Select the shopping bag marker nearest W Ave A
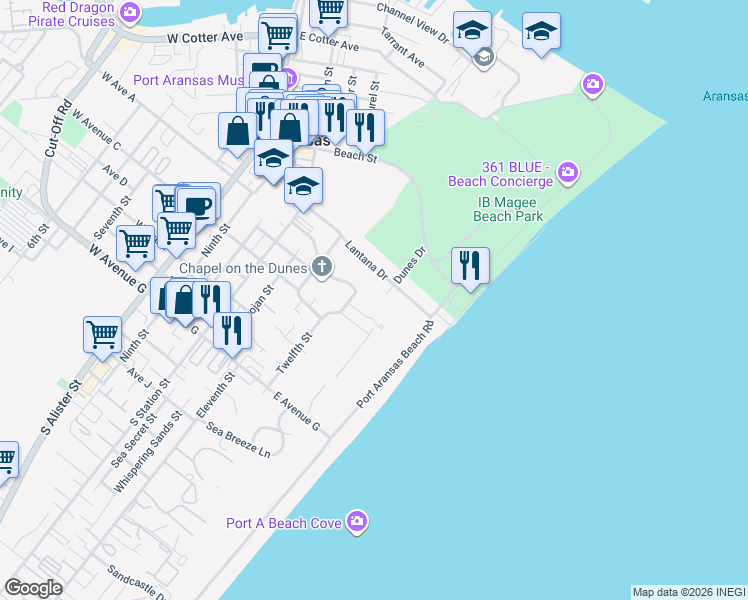 click(x=237, y=131)
